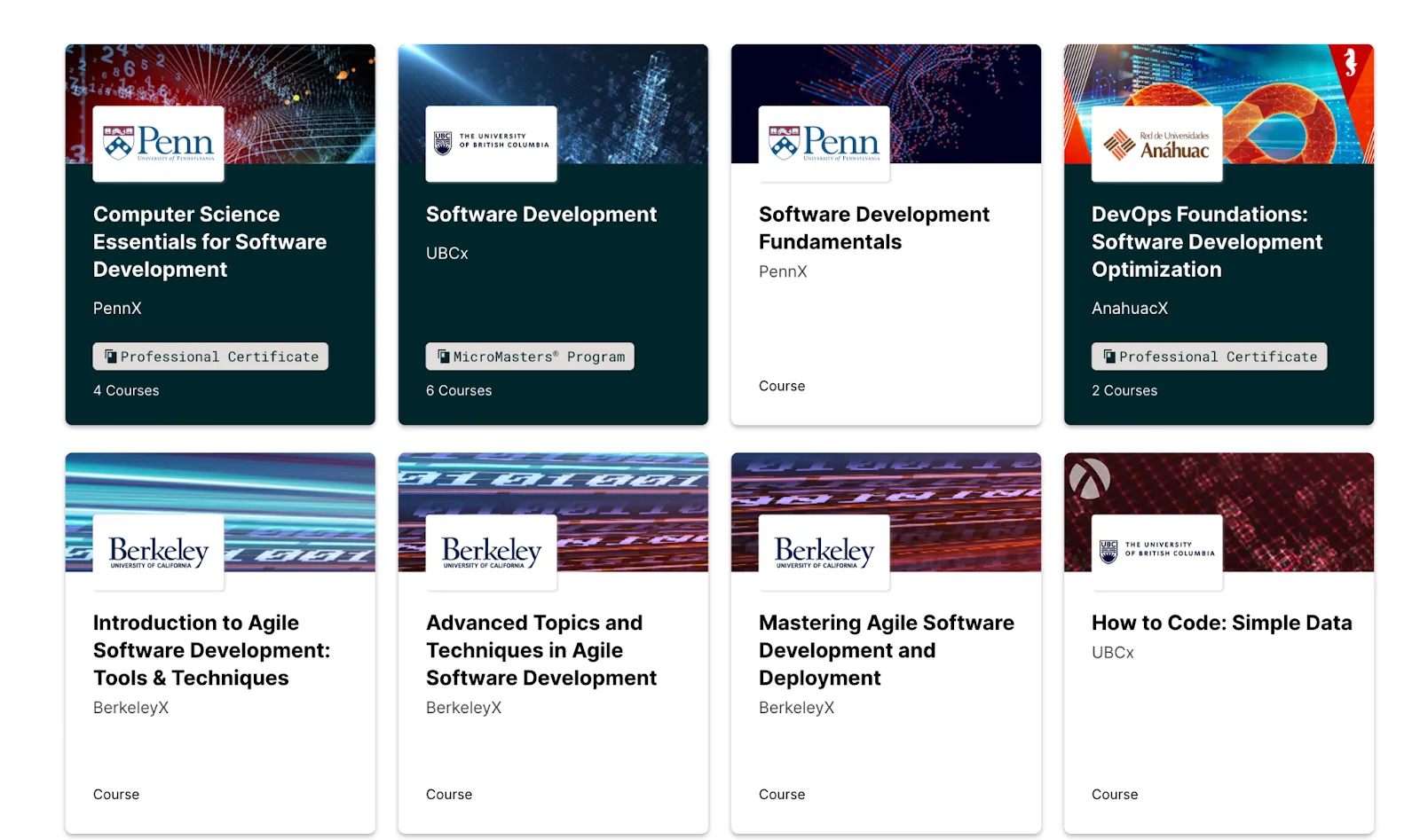
Task: Click UBCx under Software Development
Action: pyautogui.click(x=446, y=254)
